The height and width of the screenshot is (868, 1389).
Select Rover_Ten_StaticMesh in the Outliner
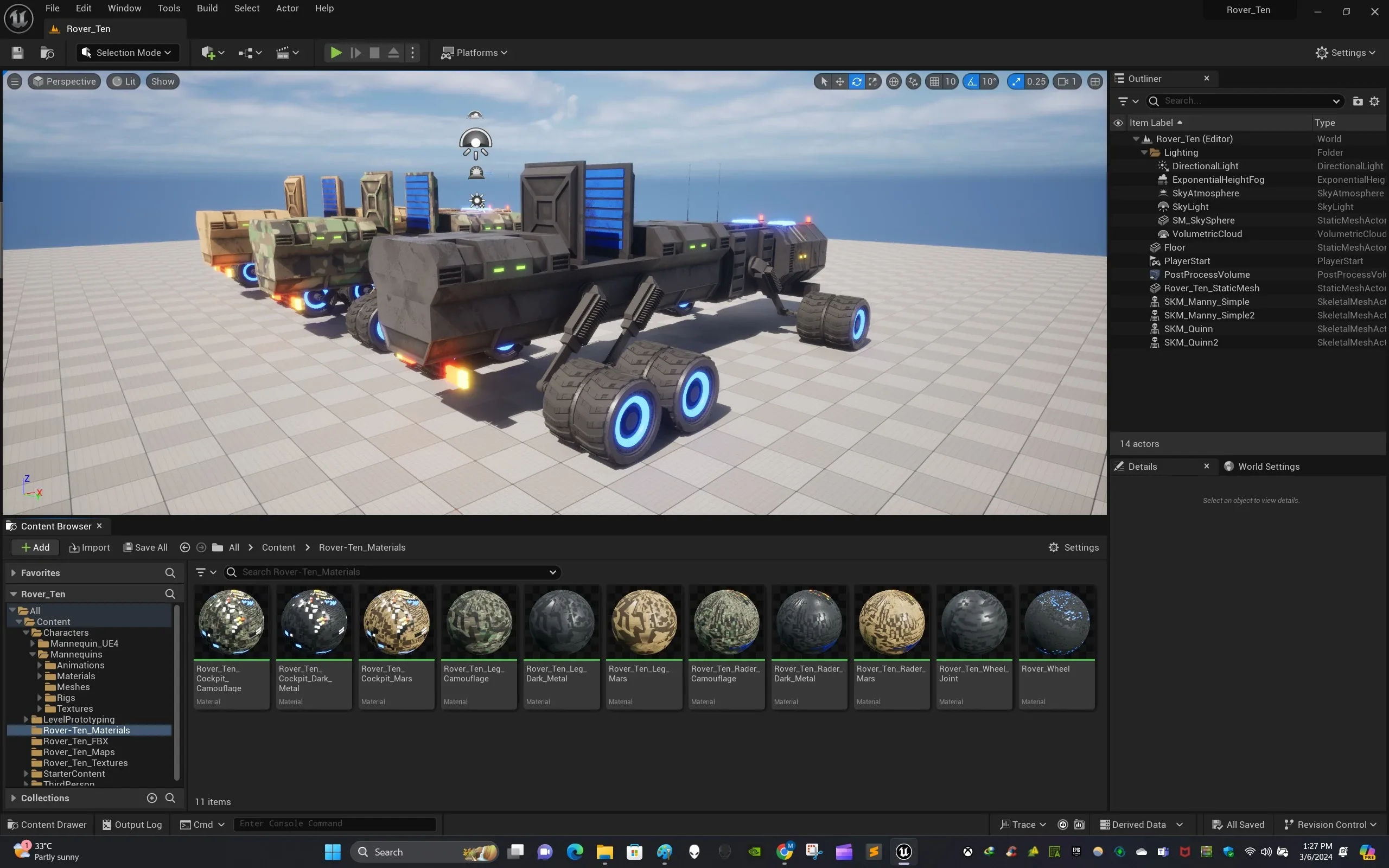(1212, 288)
